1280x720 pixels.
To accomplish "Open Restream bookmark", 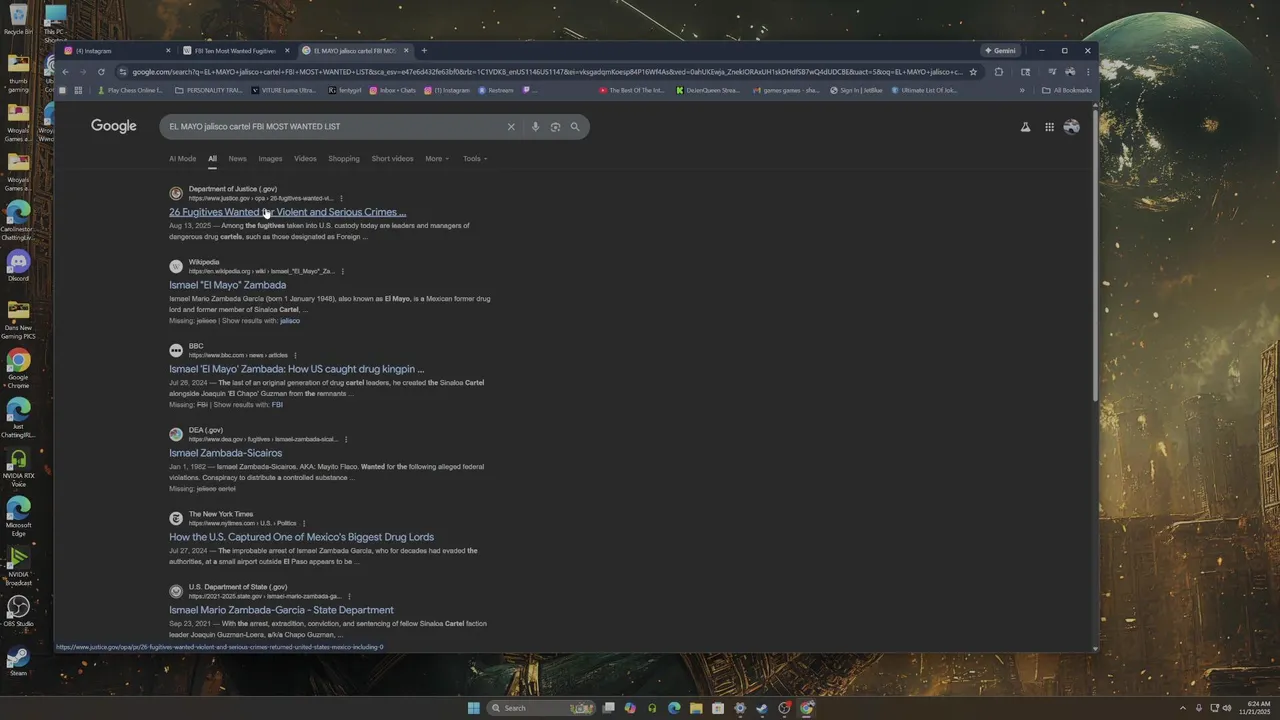I will [496, 90].
